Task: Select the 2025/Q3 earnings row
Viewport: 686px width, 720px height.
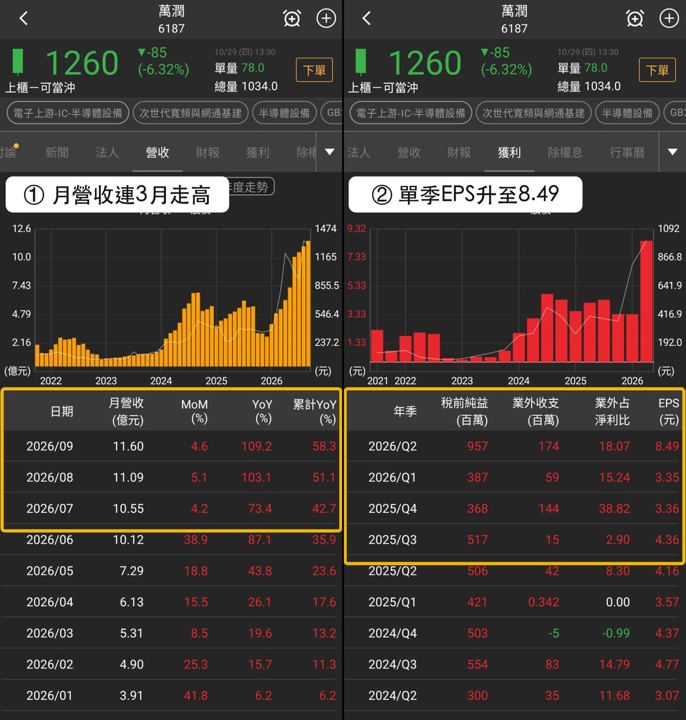Action: (515, 540)
